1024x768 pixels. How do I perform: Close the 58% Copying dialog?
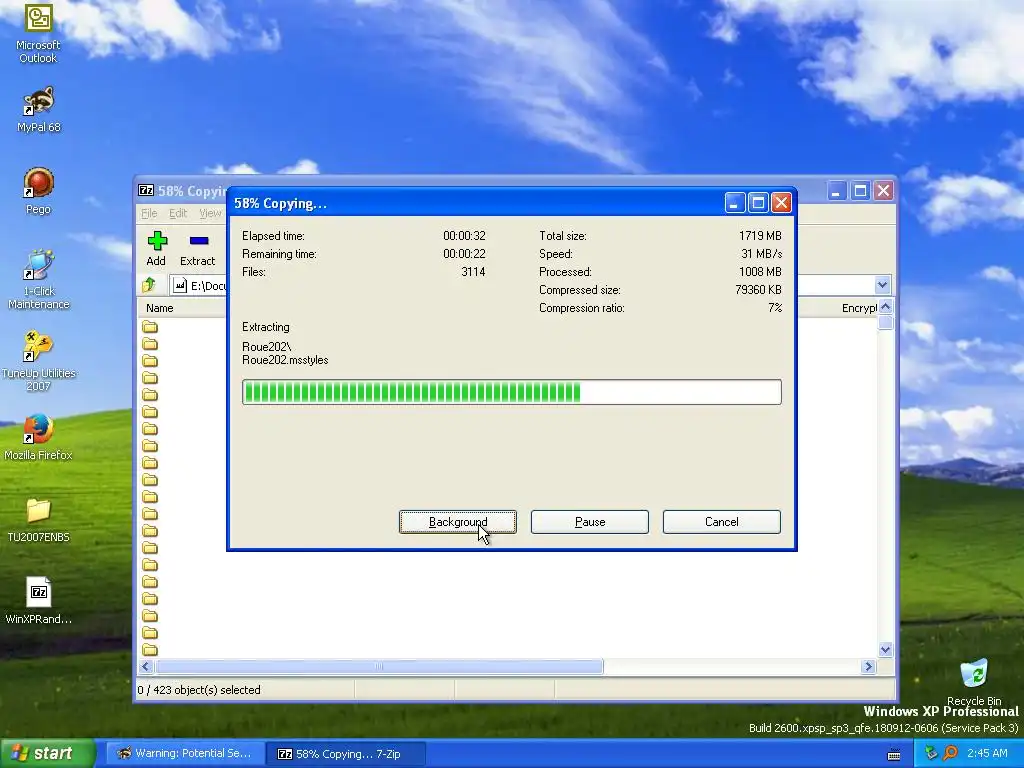click(x=781, y=203)
